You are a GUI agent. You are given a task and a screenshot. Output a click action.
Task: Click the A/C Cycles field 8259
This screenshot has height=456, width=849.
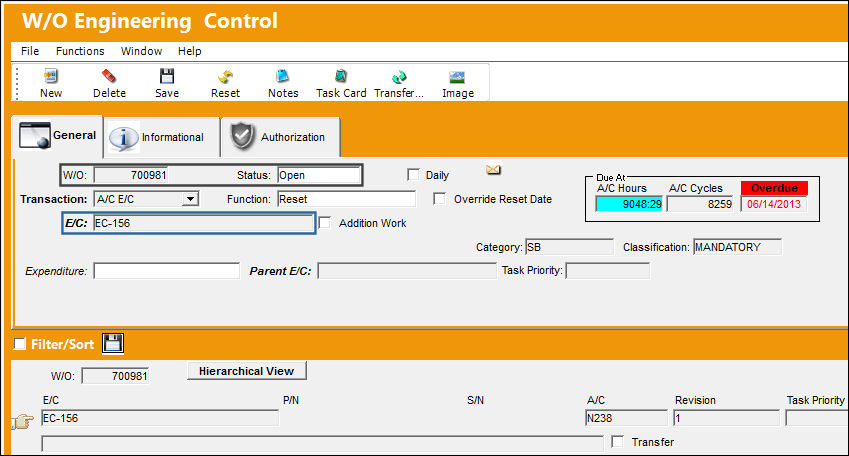[700, 204]
